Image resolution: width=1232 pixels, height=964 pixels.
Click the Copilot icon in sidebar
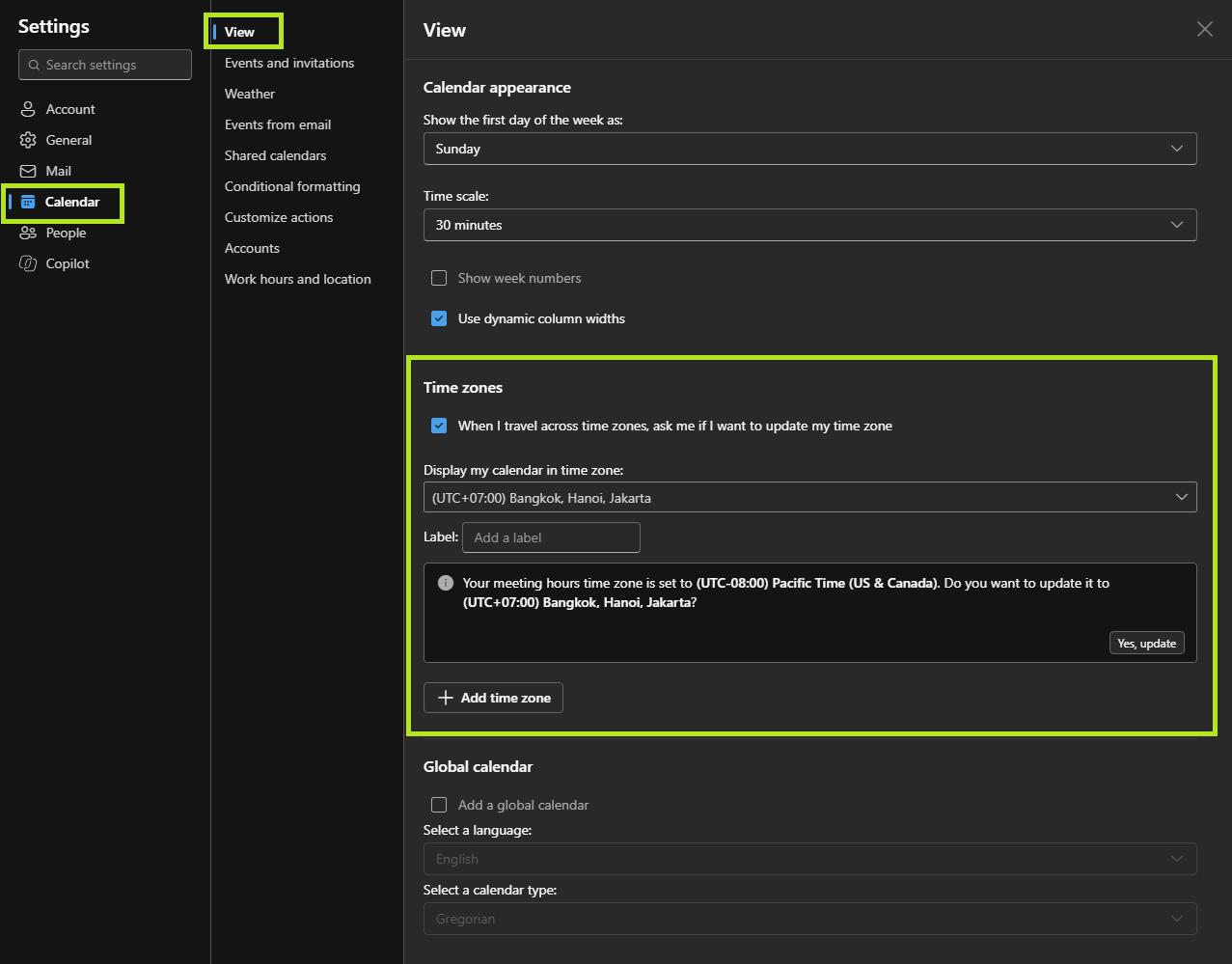[28, 263]
